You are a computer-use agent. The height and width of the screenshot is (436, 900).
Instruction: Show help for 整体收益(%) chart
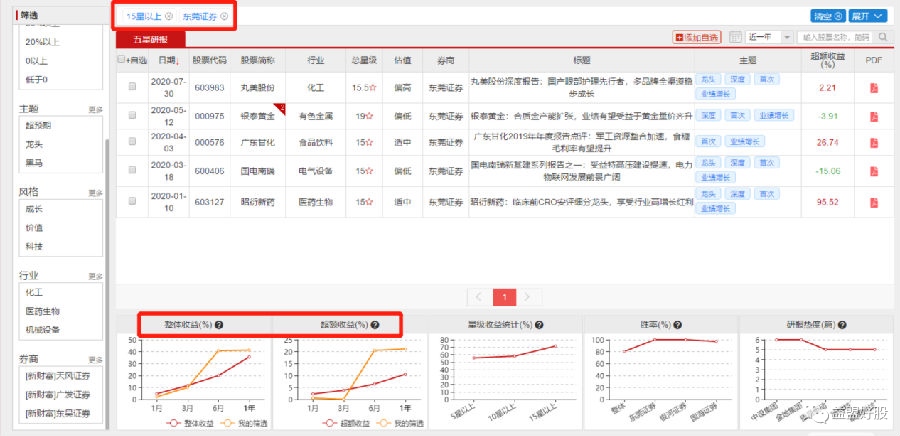pyautogui.click(x=219, y=325)
